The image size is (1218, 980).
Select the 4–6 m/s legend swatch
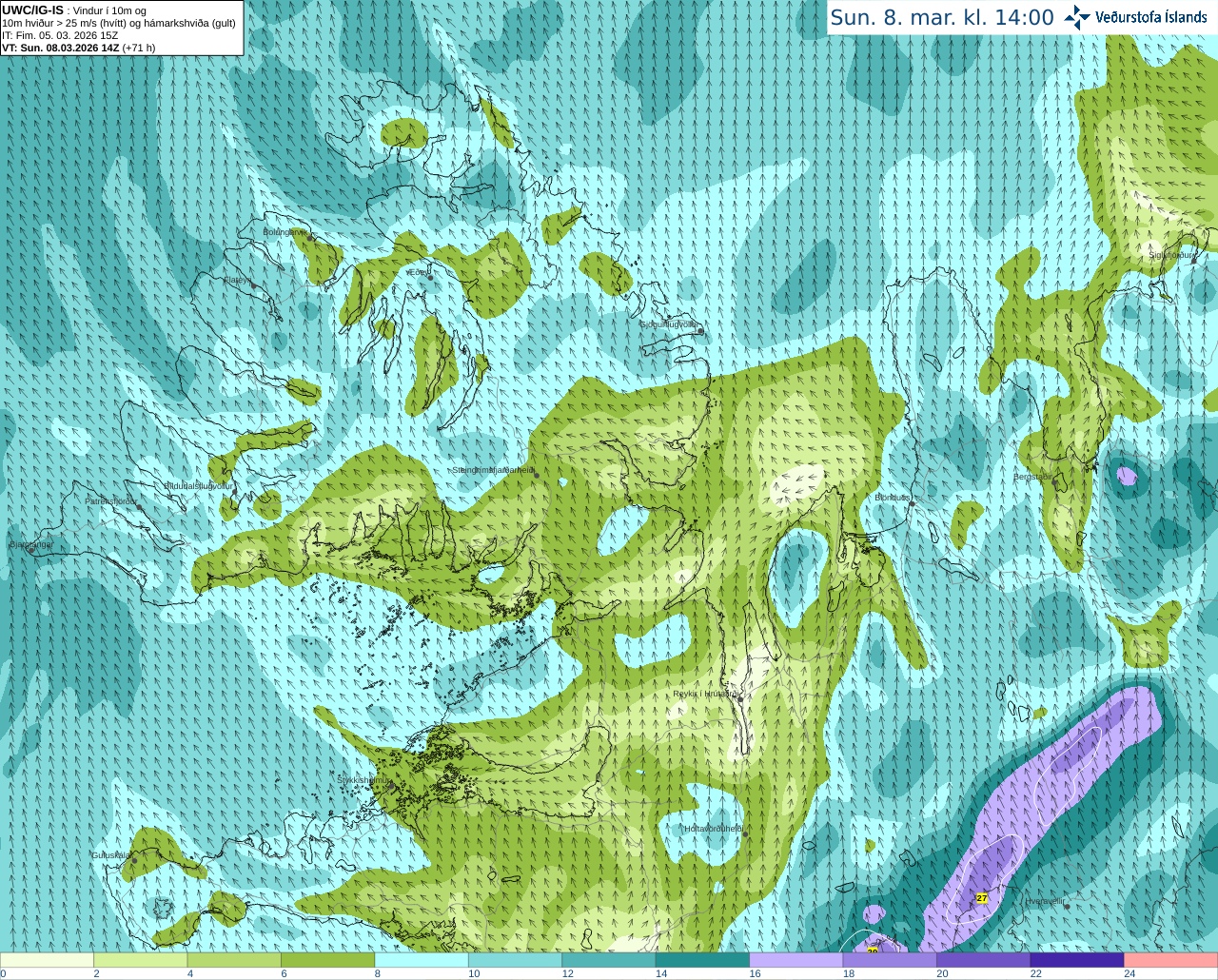[x=234, y=960]
